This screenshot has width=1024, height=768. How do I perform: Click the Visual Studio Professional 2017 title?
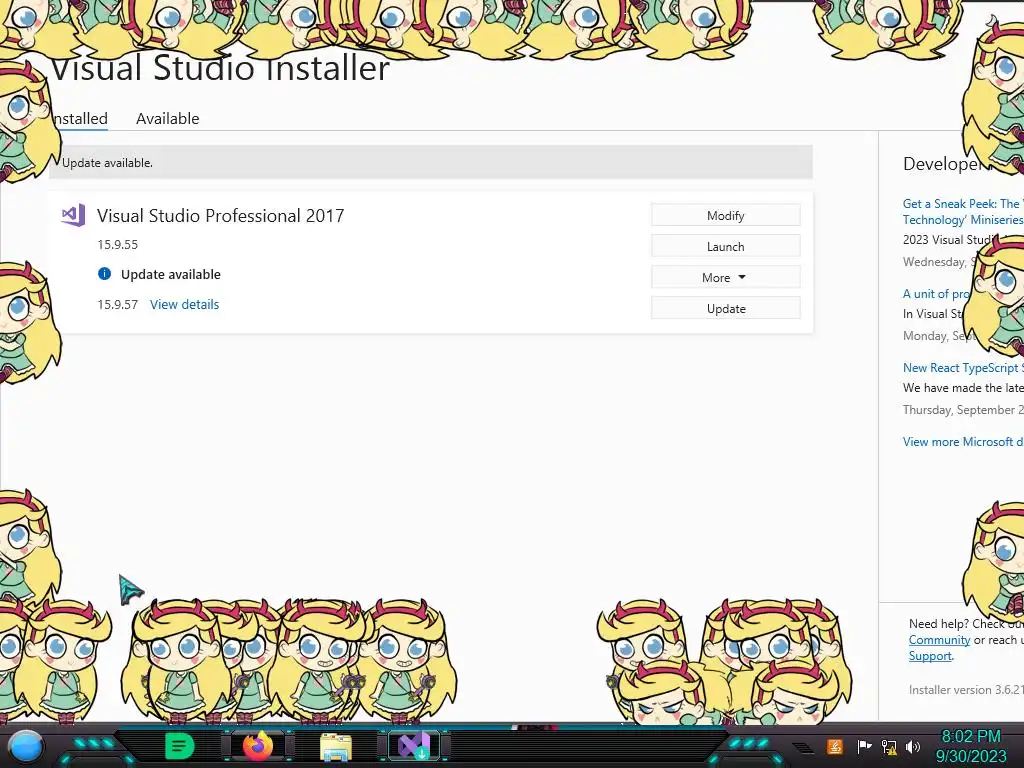click(x=221, y=216)
